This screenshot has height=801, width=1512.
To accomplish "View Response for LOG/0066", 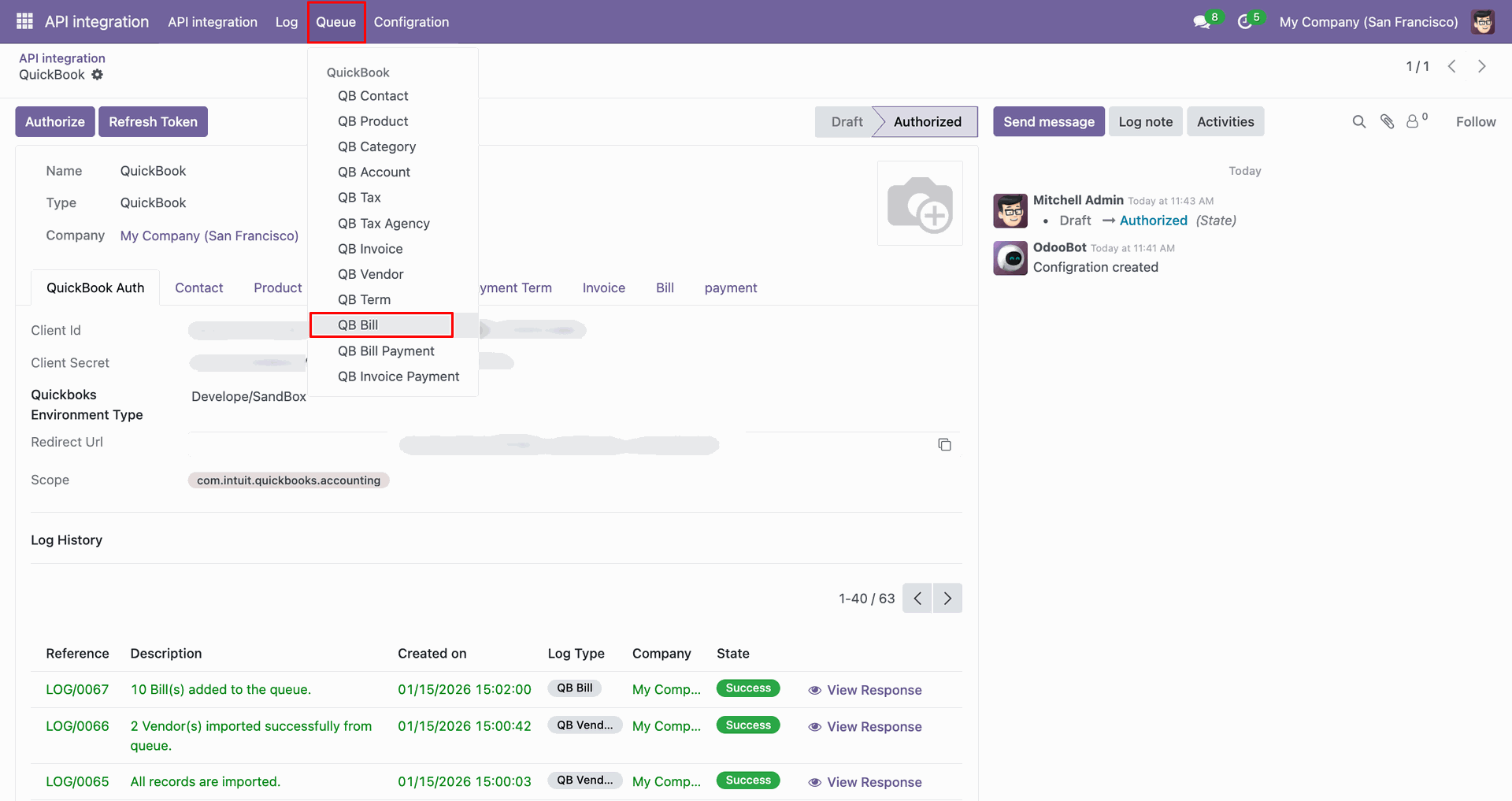I will coord(865,727).
